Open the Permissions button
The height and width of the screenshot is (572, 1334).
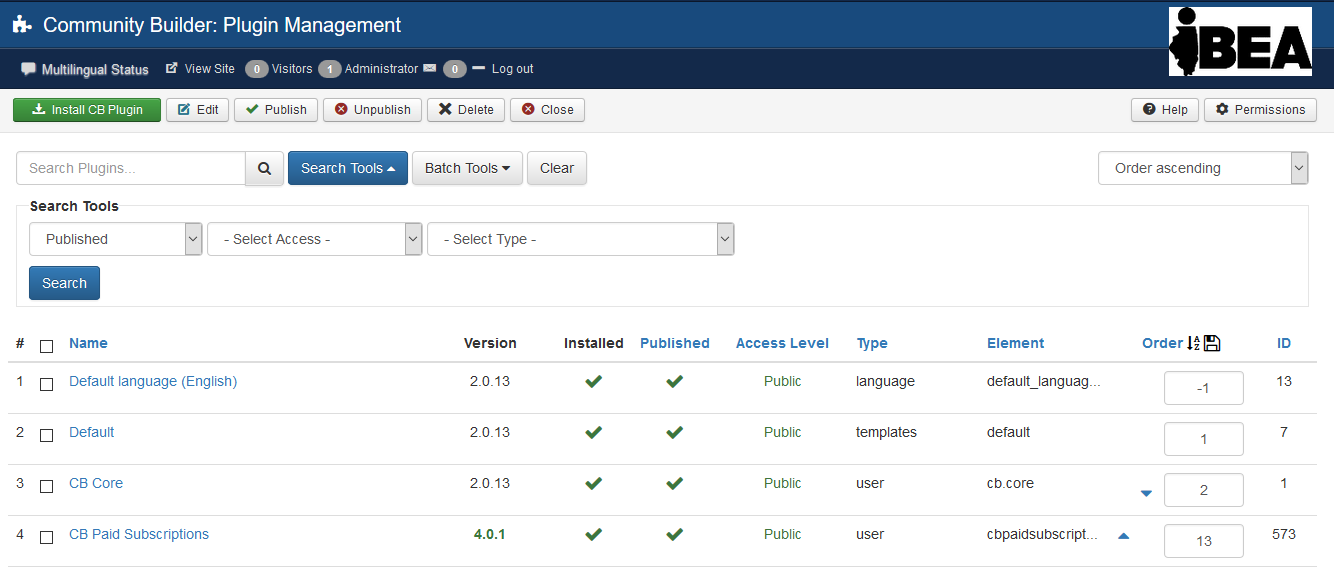point(1260,110)
